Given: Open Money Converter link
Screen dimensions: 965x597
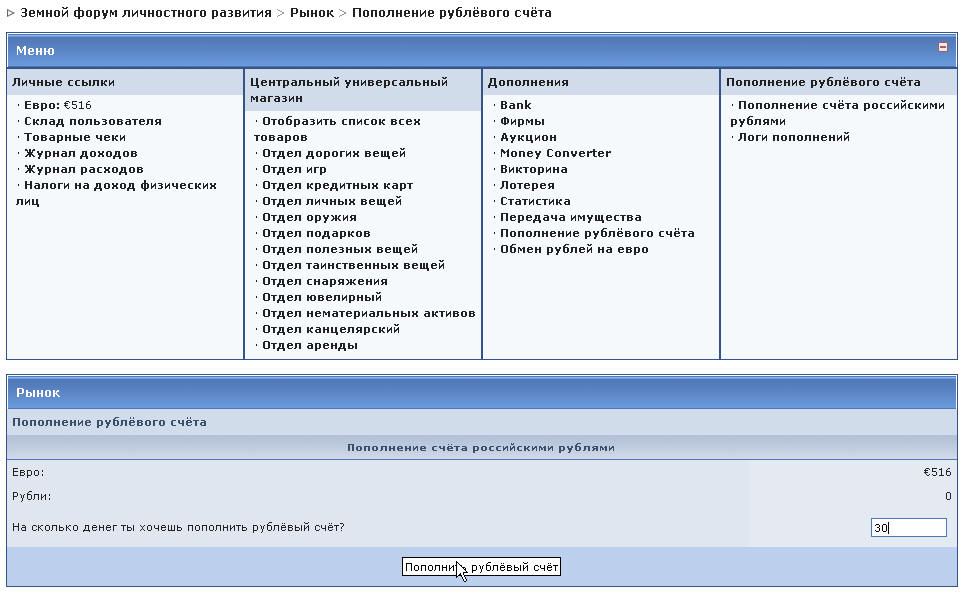Looking at the screenshot, I should 556,153.
